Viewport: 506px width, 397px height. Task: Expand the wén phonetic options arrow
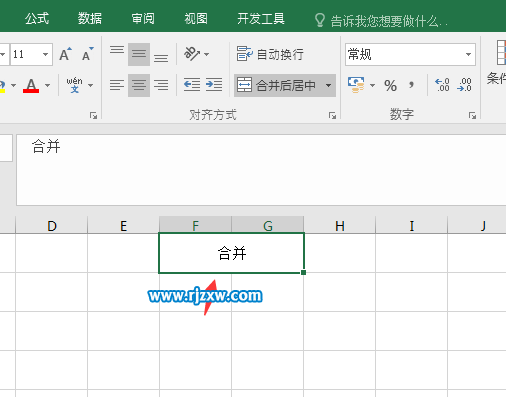click(91, 85)
